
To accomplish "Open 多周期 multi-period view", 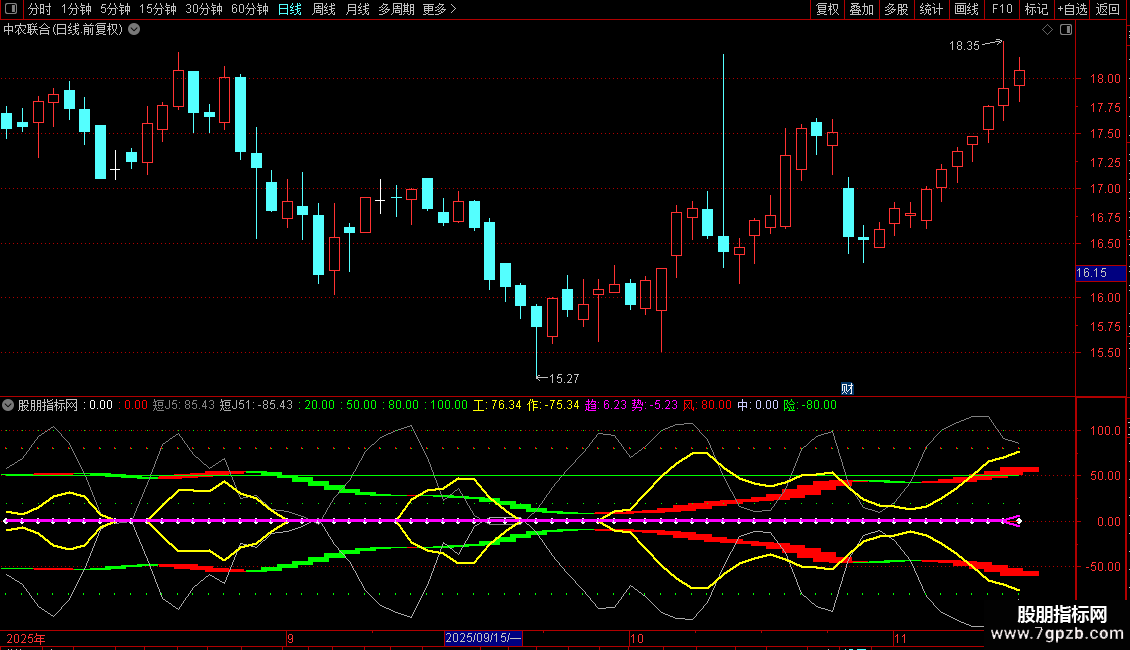I will point(396,9).
